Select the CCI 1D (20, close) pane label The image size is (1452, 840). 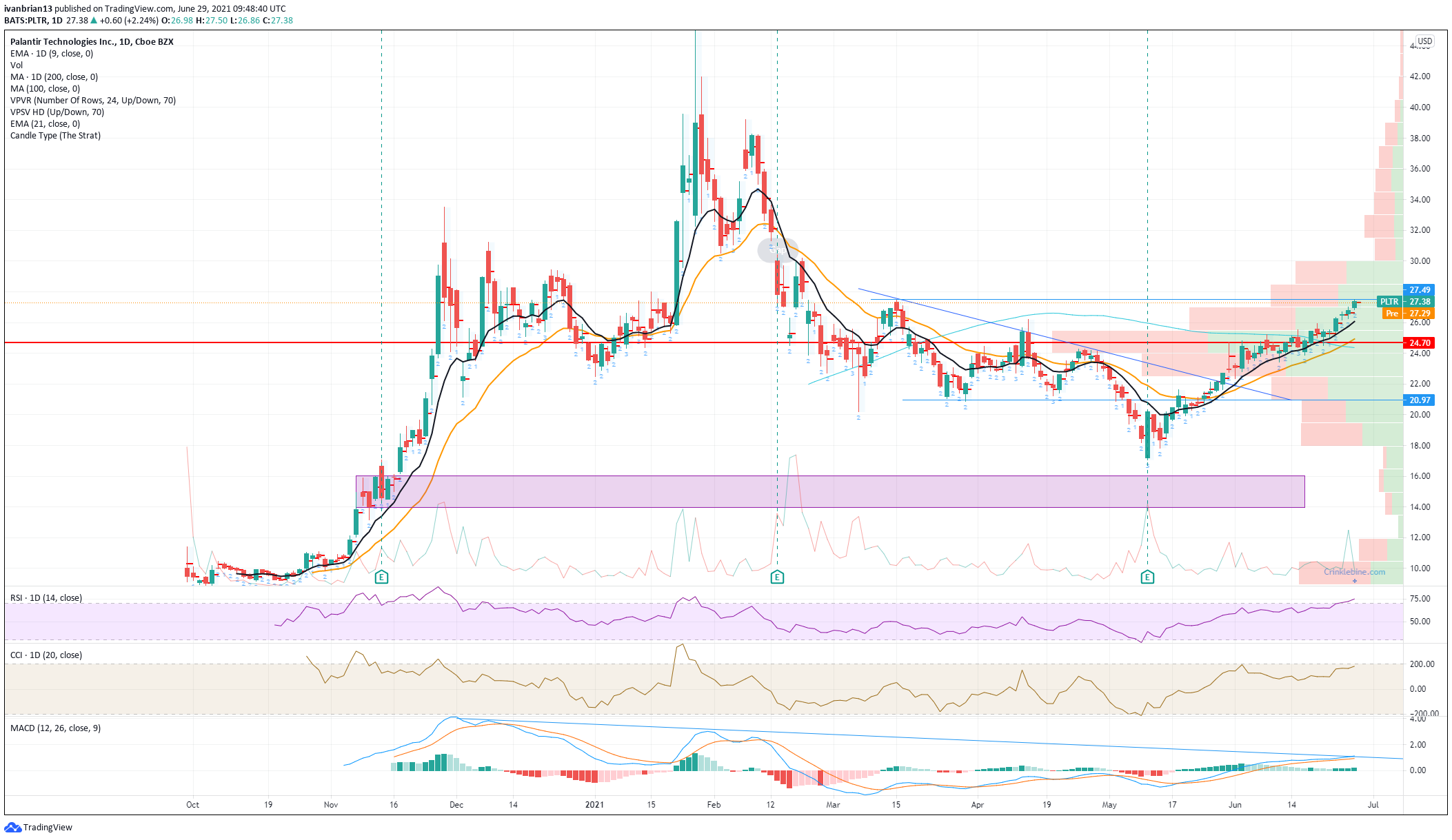46,655
